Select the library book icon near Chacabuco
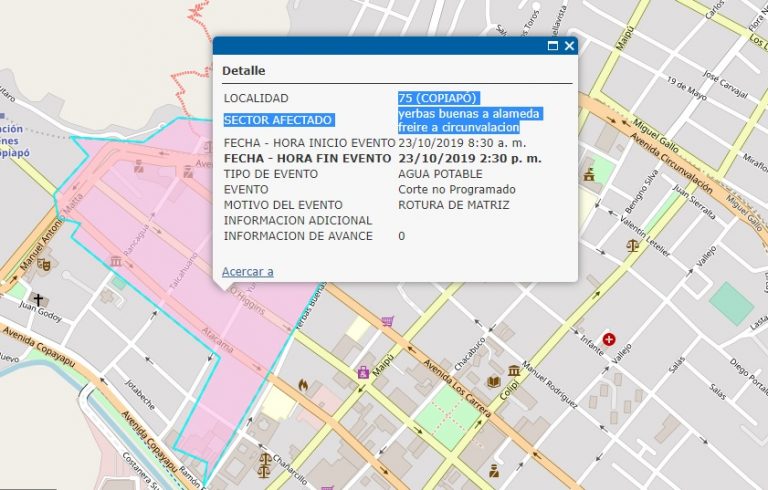This screenshot has width=768, height=490. click(x=492, y=382)
